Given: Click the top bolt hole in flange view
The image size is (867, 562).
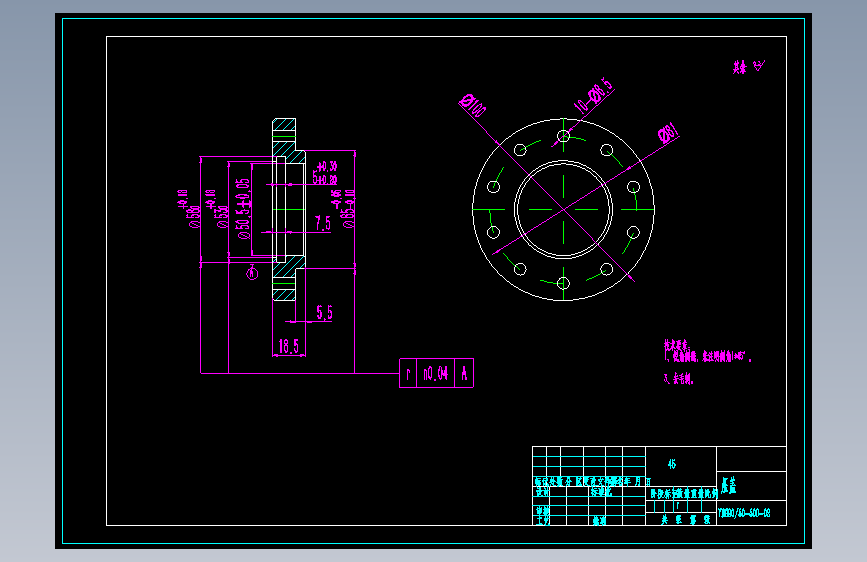Looking at the screenshot, I should [563, 136].
